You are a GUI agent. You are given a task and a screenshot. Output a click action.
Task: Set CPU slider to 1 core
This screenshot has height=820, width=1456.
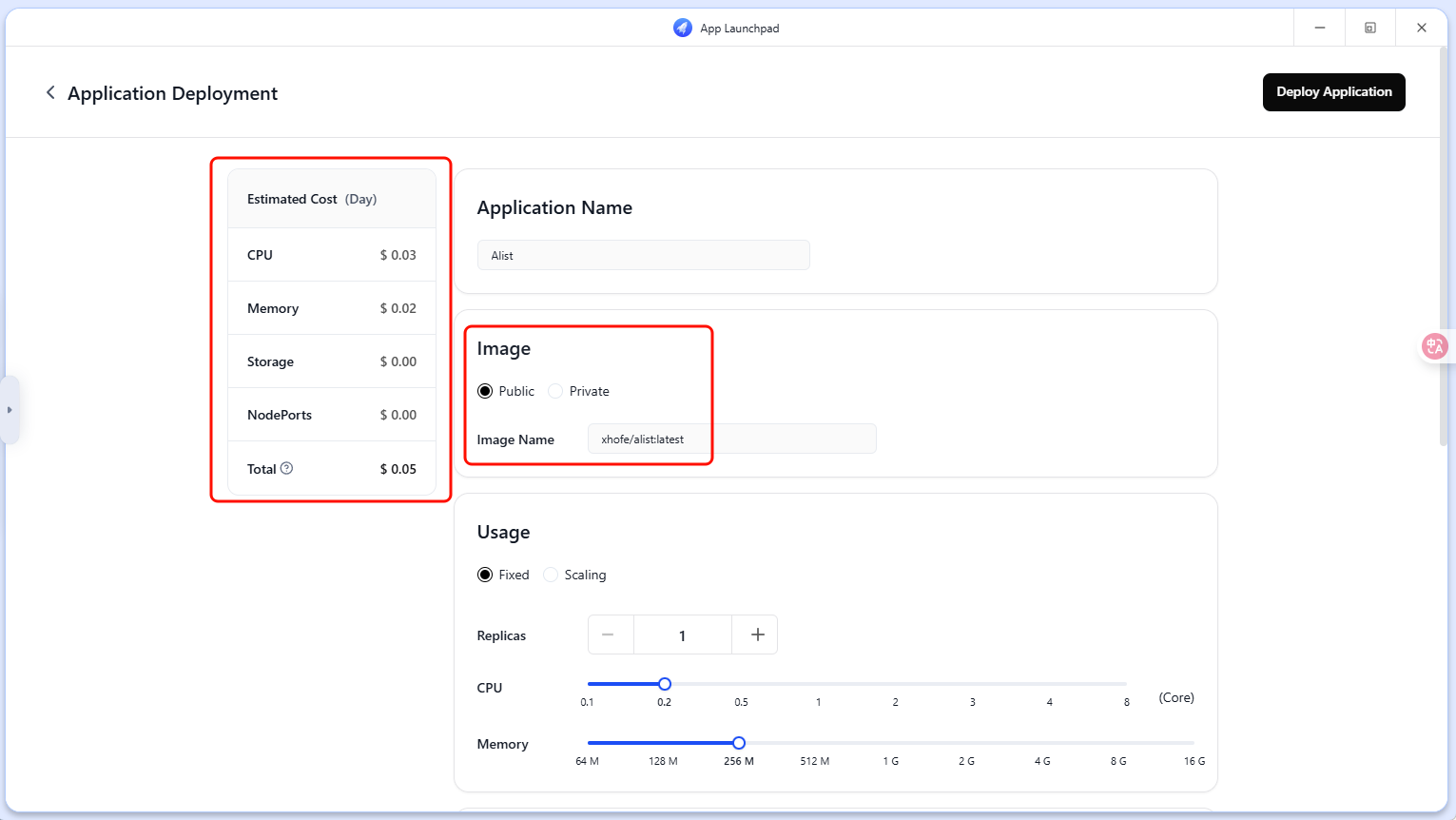[x=818, y=684]
